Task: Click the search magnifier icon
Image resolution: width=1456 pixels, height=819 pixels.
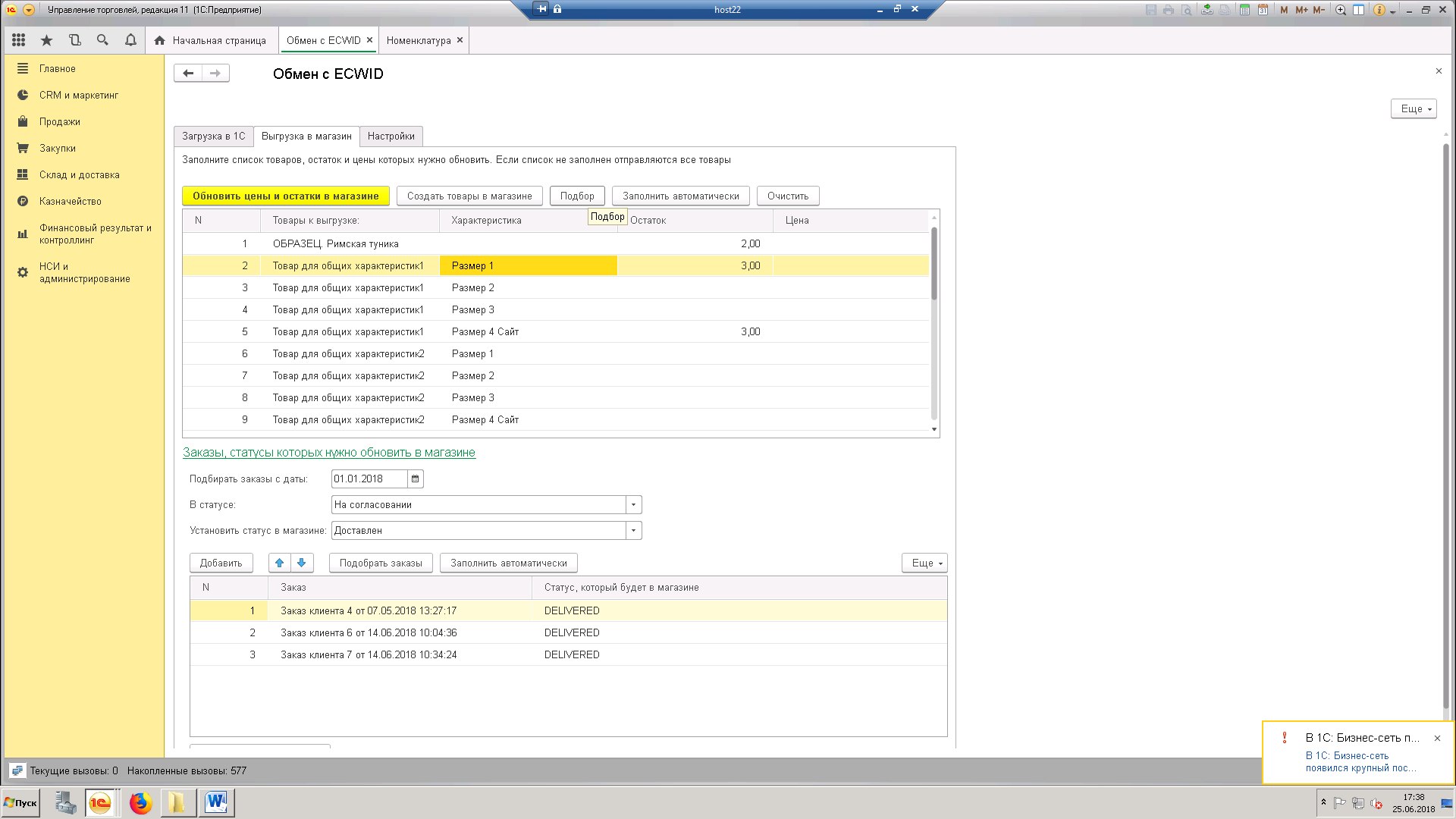Action: (x=102, y=40)
